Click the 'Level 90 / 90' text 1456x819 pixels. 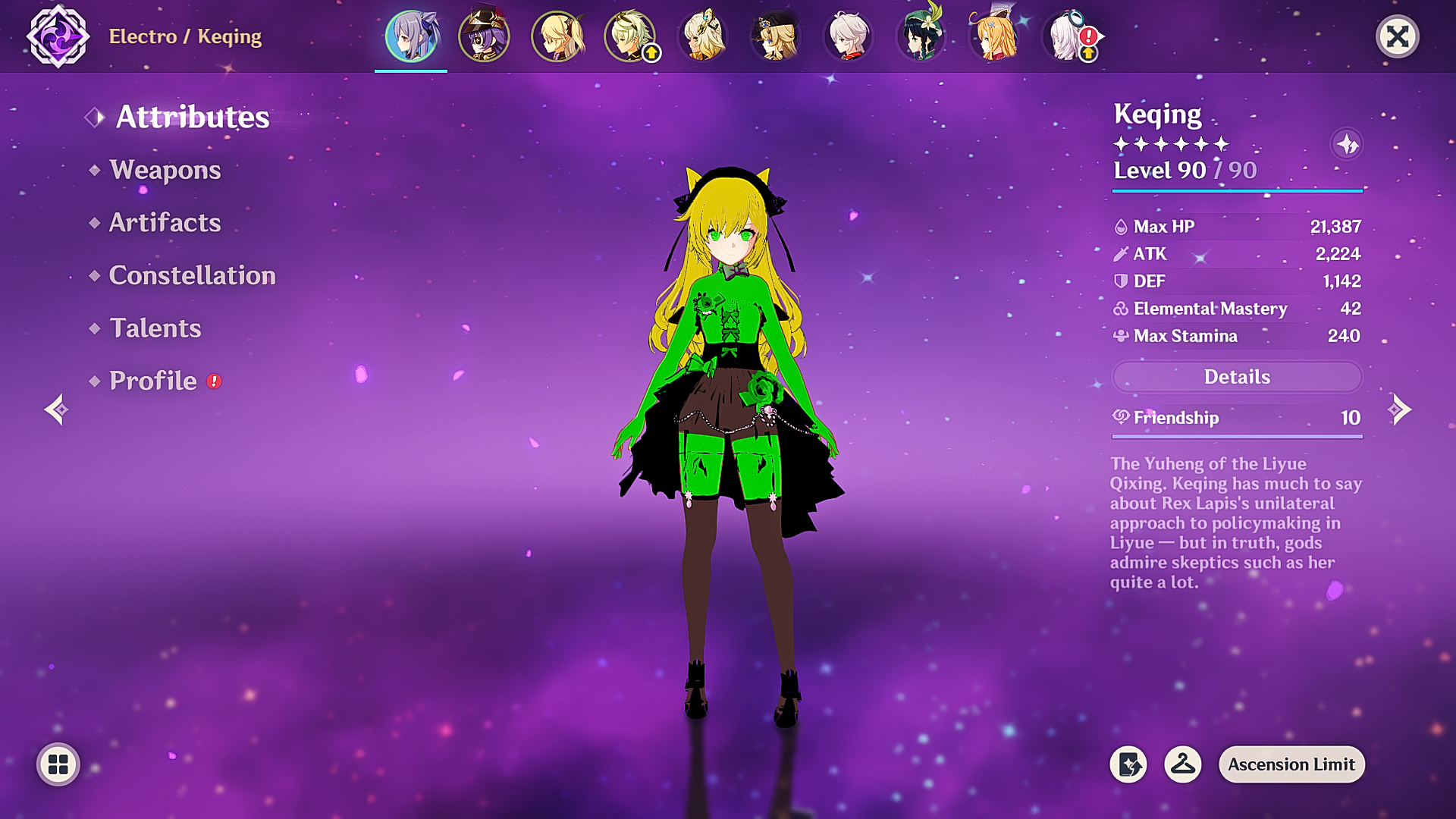pos(1185,171)
